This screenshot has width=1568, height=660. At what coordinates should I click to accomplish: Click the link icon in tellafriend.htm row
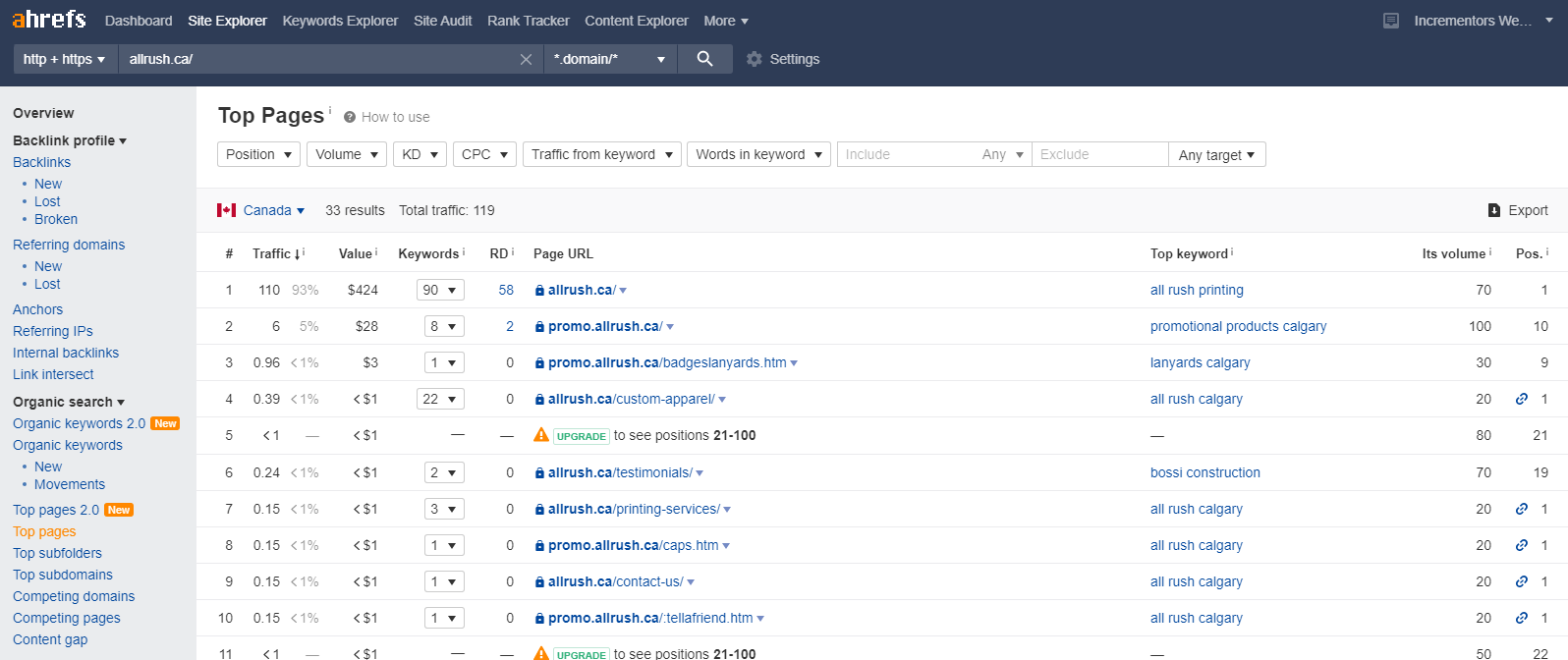click(x=1522, y=618)
